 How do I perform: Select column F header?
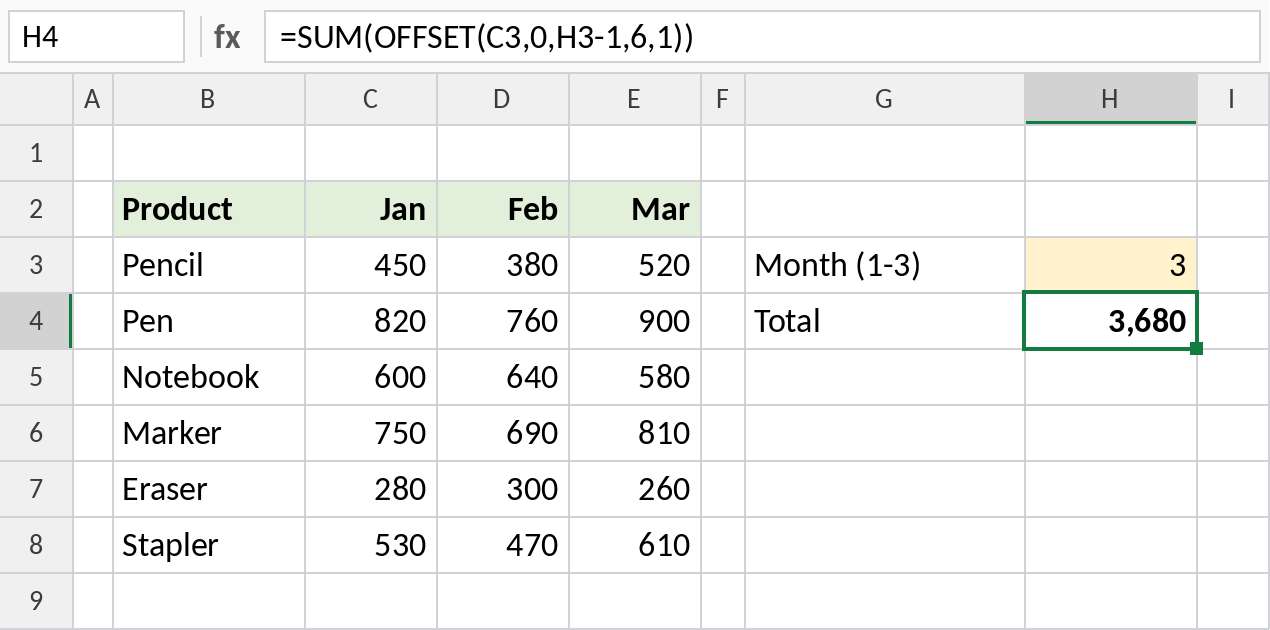[x=723, y=98]
